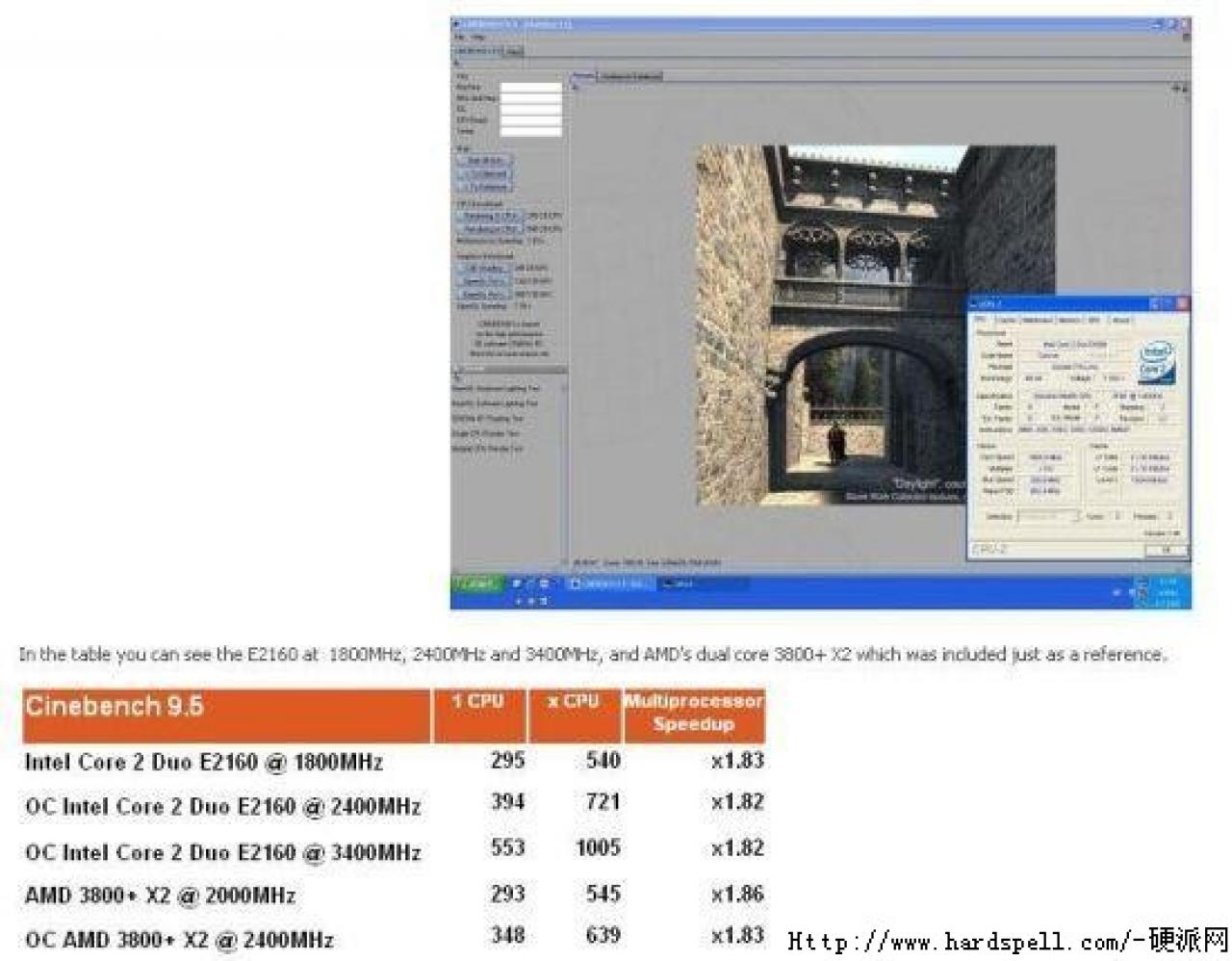This screenshot has width=1232, height=961.
Task: Click the 'x1.86' speedup value
Action: 737,894
